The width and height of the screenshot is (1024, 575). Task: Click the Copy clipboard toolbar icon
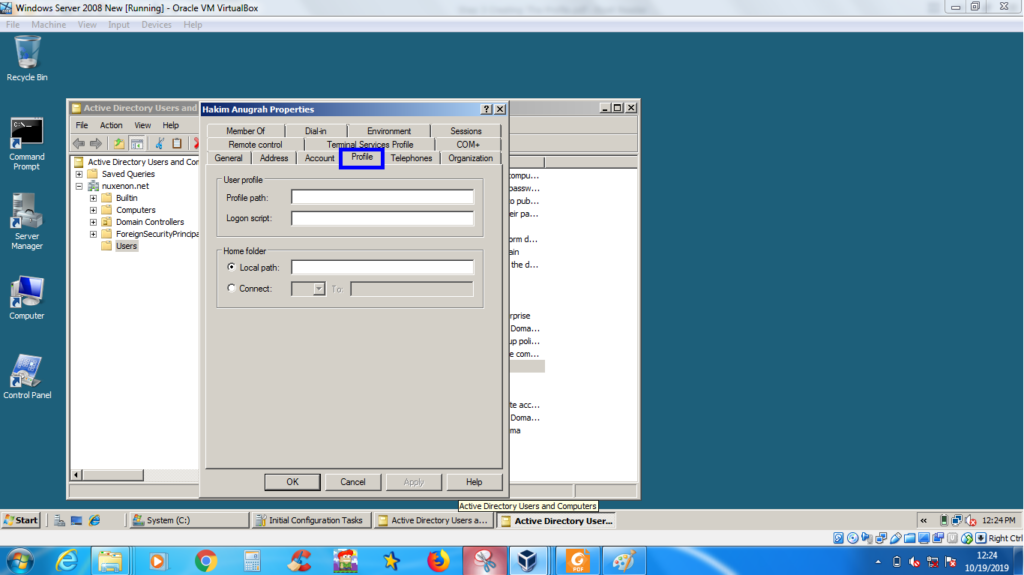(177, 143)
